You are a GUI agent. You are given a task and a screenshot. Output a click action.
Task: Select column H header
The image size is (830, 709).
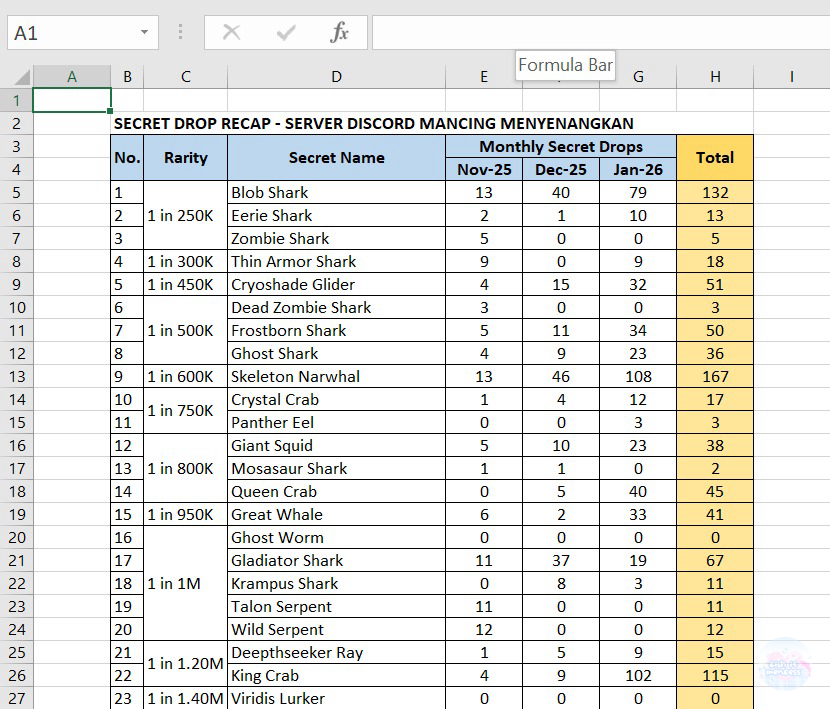click(x=715, y=77)
